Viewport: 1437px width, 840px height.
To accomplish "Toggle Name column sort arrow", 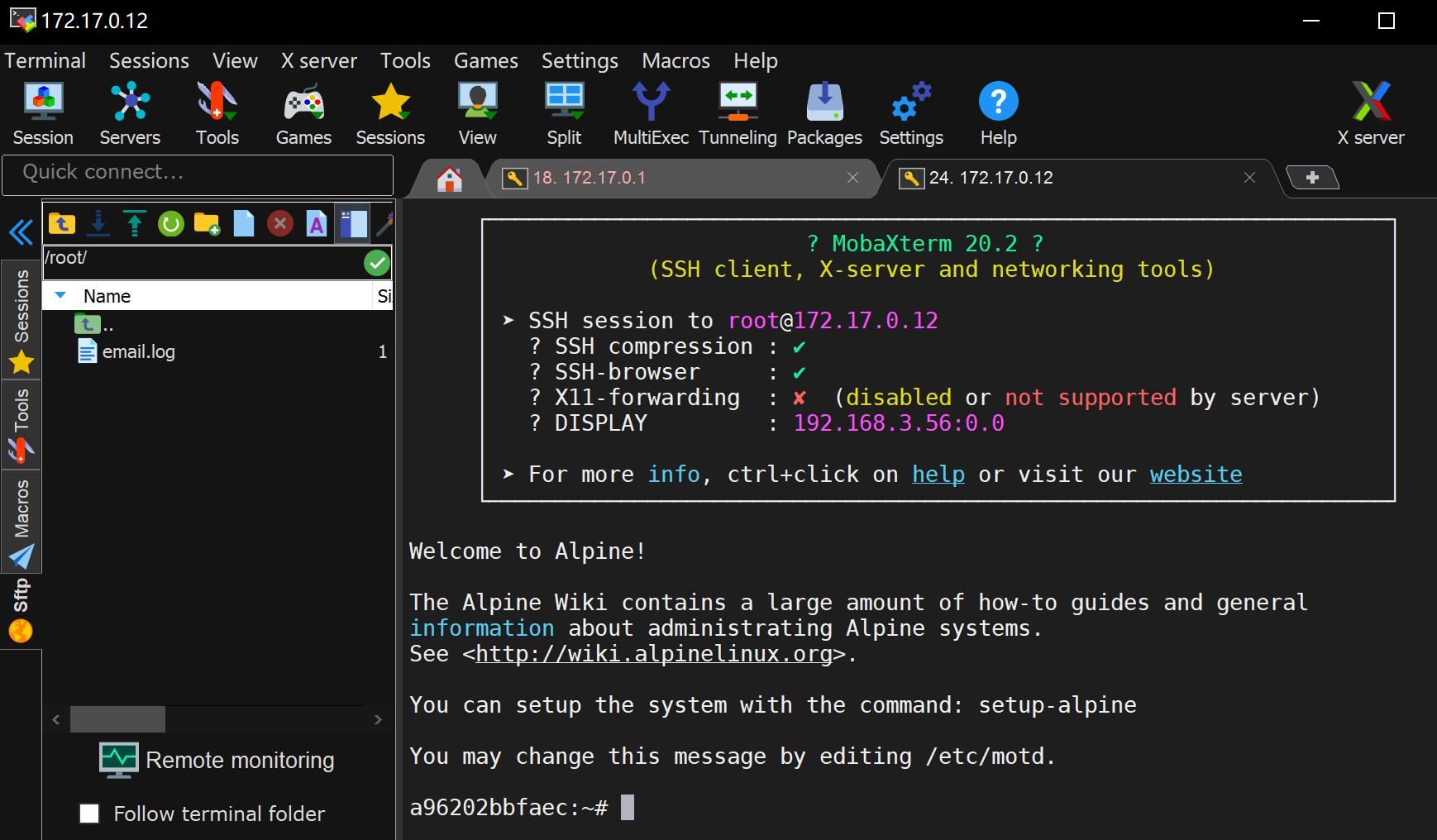I will click(60, 295).
